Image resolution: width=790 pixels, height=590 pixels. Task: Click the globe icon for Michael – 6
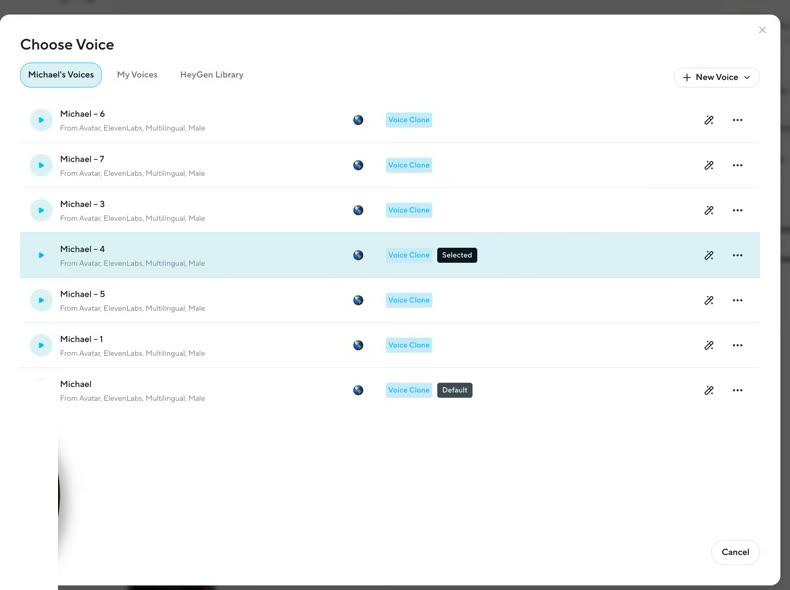358,120
